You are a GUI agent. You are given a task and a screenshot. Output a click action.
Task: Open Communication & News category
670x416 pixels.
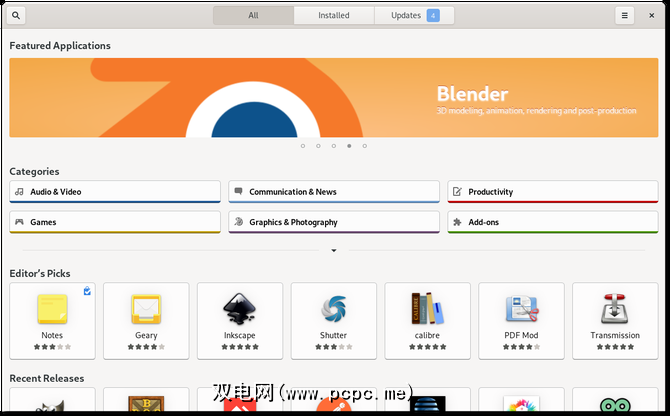click(334, 192)
